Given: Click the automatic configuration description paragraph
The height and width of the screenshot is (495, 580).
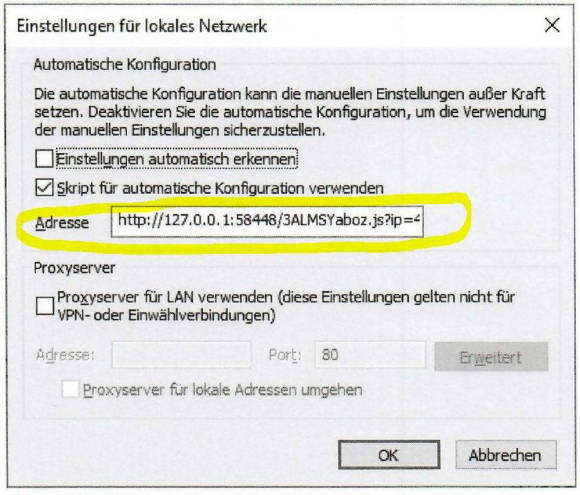Looking at the screenshot, I should pos(290,112).
